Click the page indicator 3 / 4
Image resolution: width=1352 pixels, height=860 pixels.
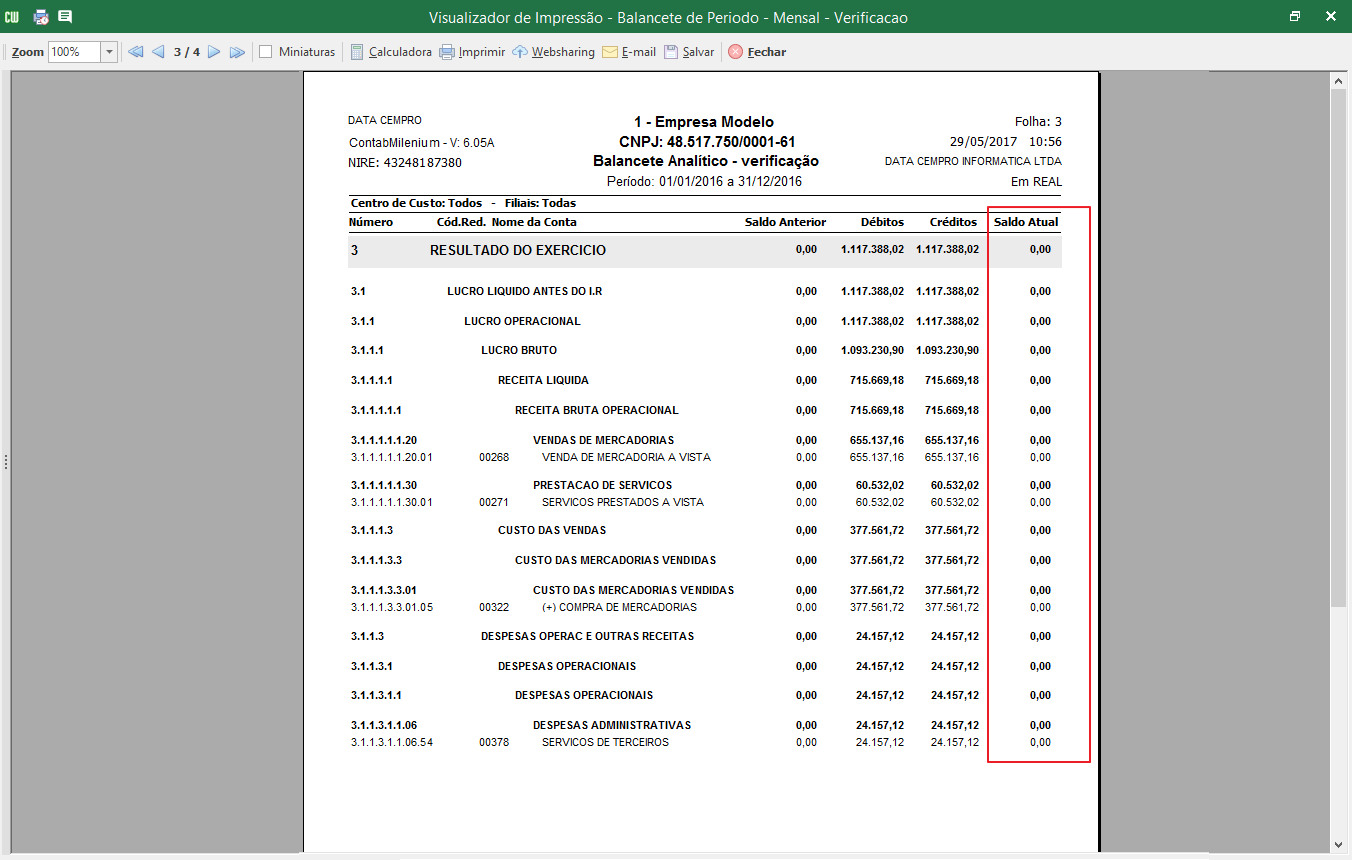[186, 52]
